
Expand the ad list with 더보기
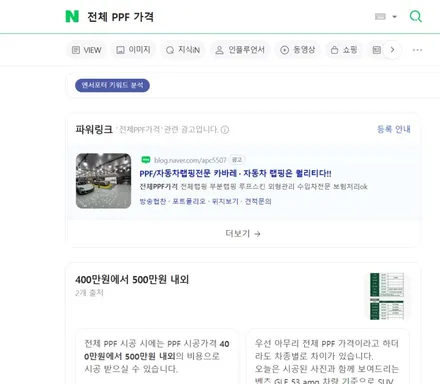[x=243, y=234]
